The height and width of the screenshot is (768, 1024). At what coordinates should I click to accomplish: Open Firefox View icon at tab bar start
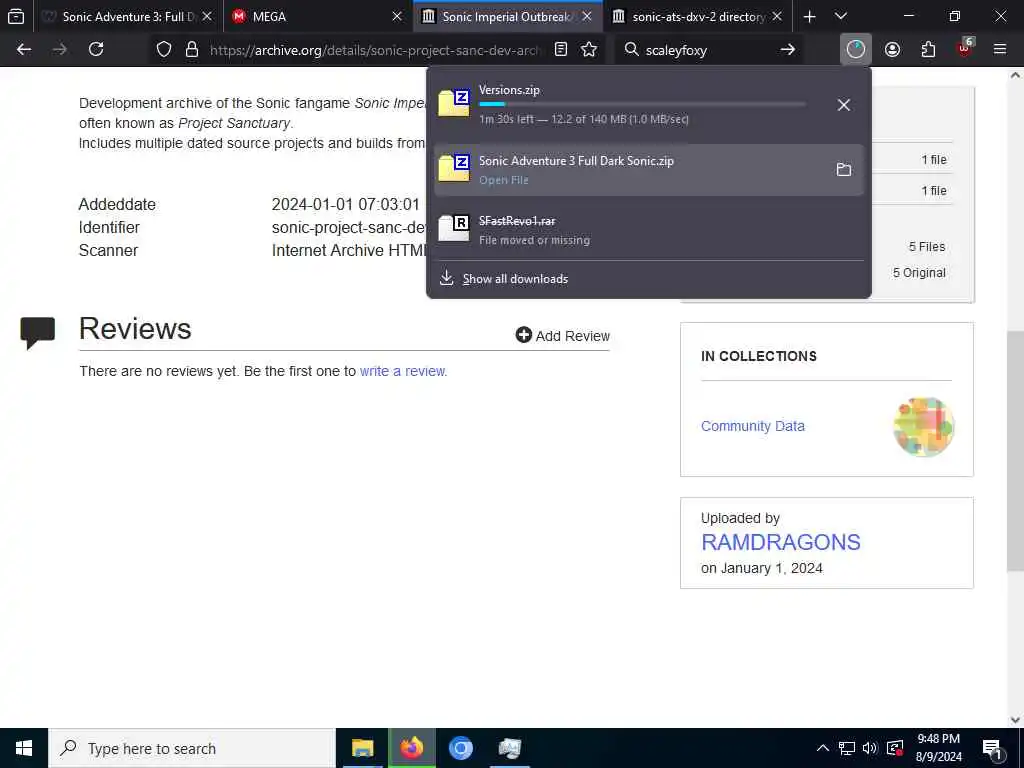tap(16, 16)
